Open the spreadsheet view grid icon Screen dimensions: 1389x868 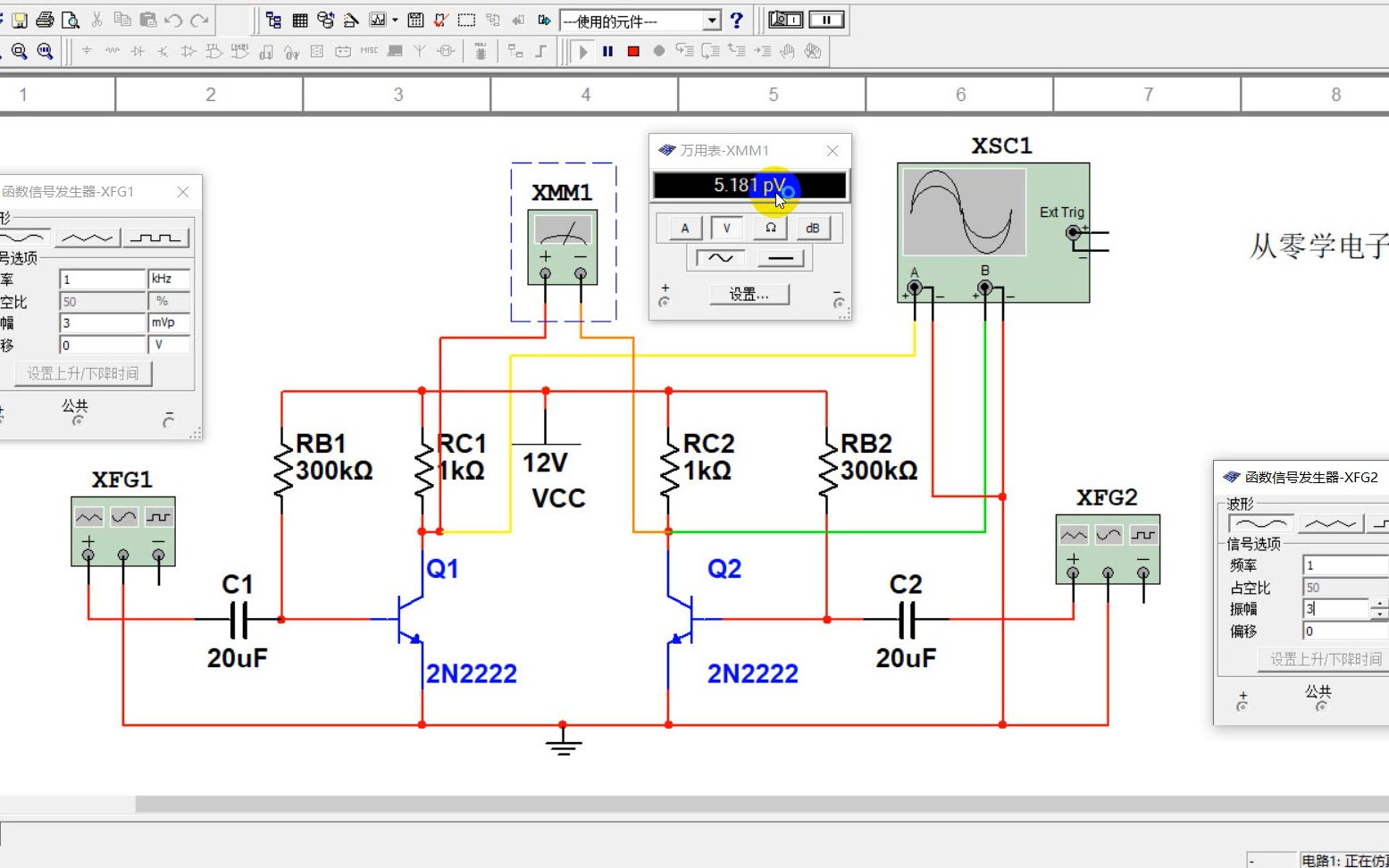(x=300, y=20)
